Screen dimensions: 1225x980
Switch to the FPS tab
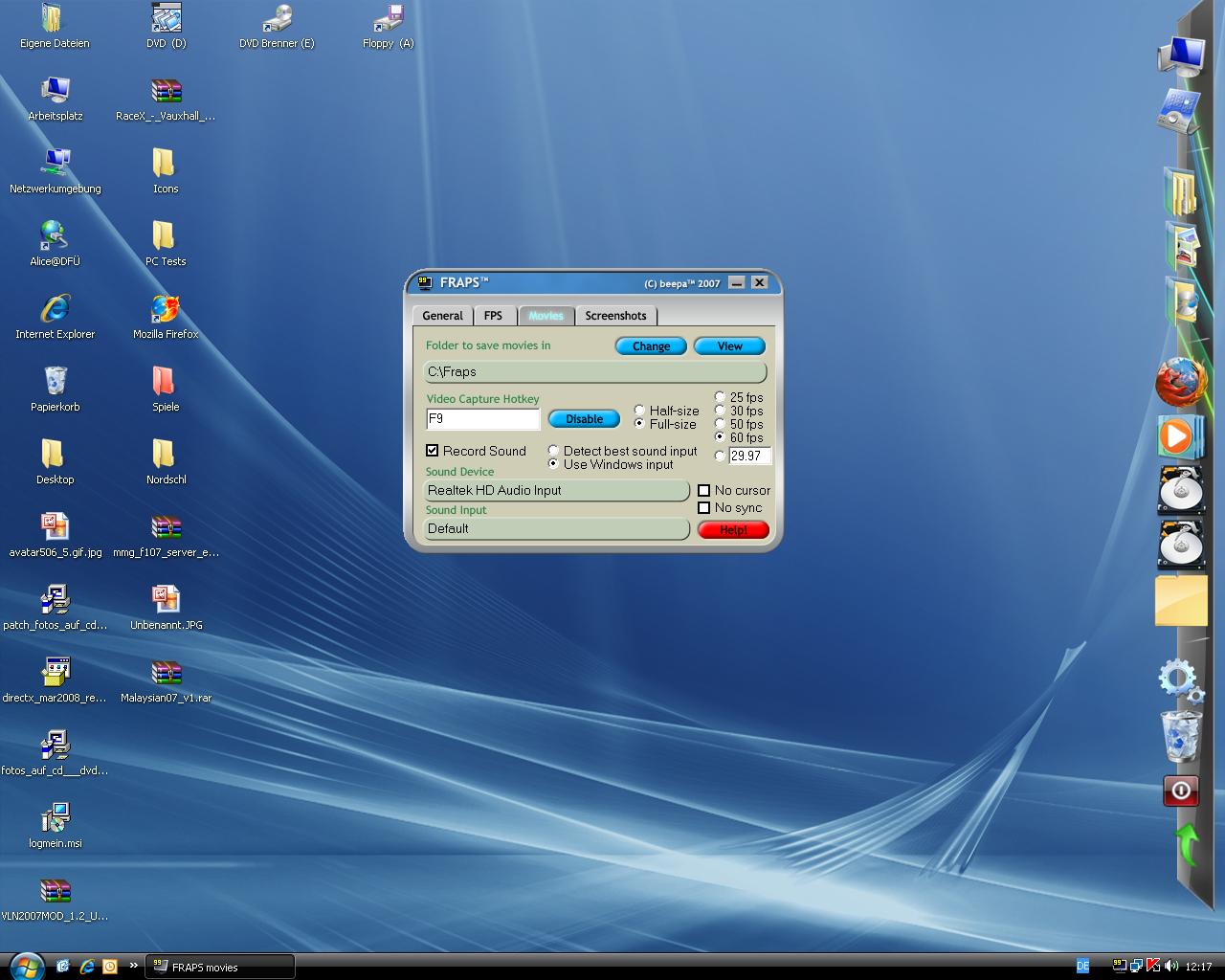click(x=493, y=316)
